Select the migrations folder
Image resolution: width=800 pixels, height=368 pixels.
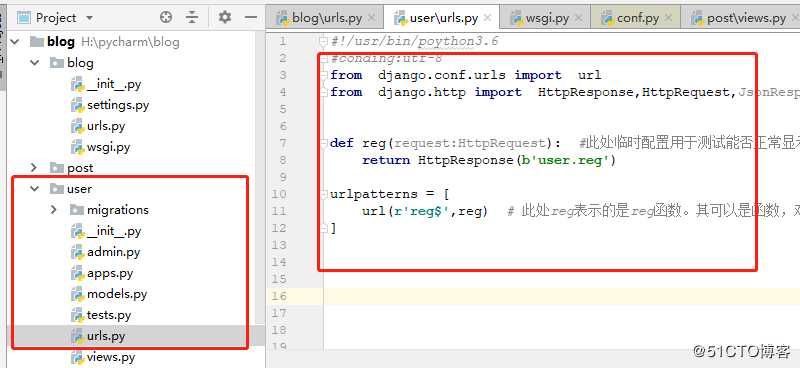(x=118, y=210)
